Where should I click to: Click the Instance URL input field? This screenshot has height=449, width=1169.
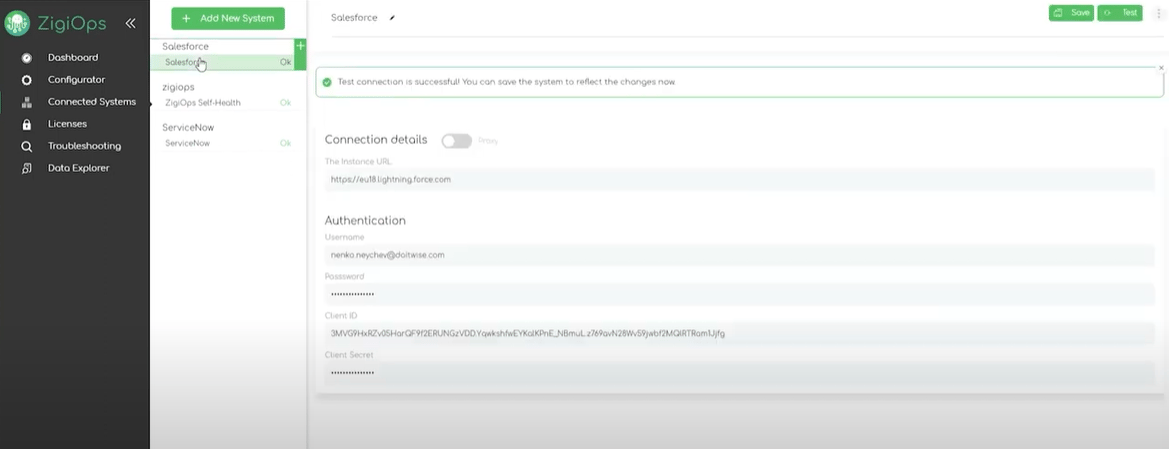[740, 180]
